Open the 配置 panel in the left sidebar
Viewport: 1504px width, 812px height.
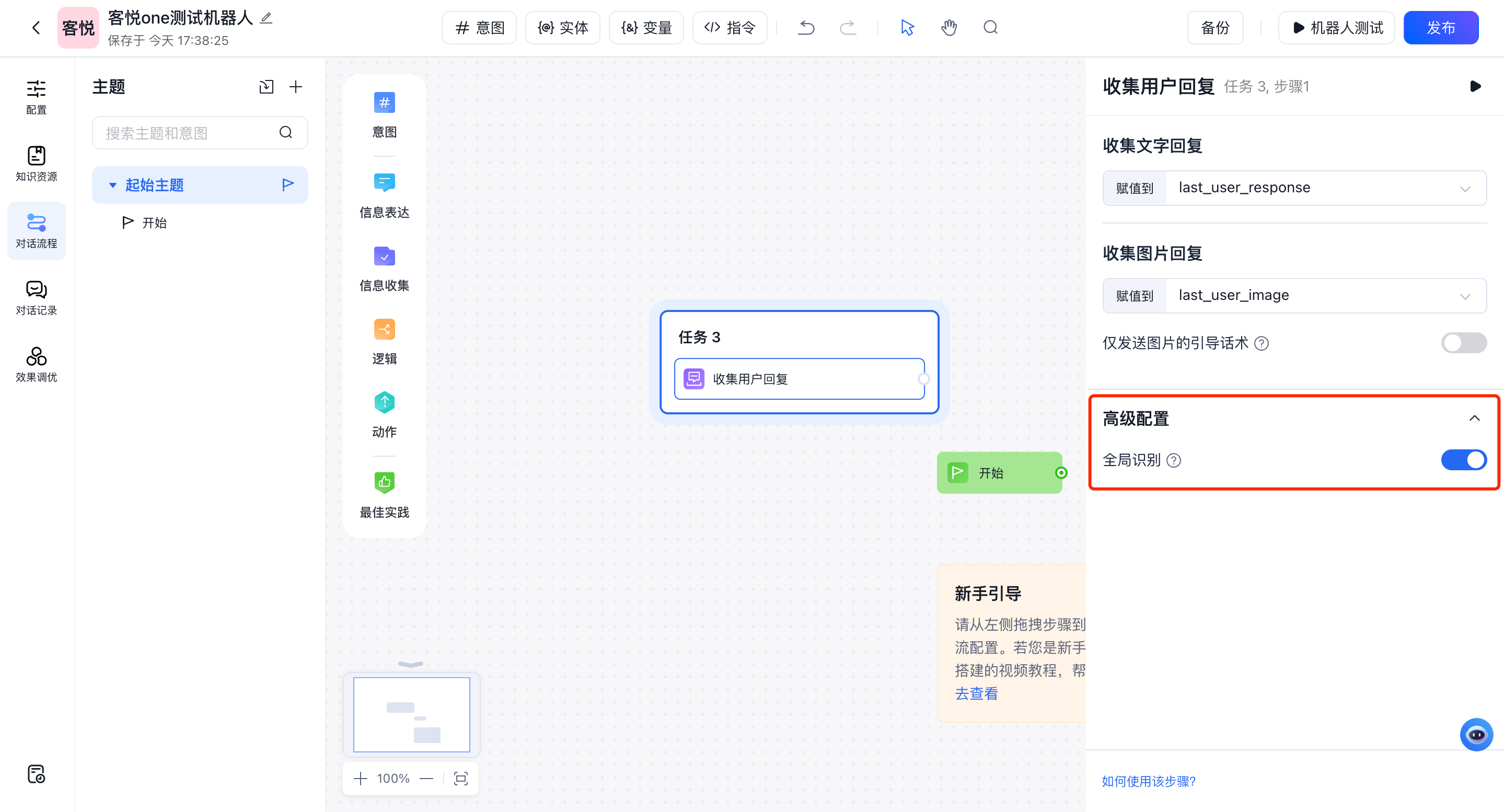36,97
